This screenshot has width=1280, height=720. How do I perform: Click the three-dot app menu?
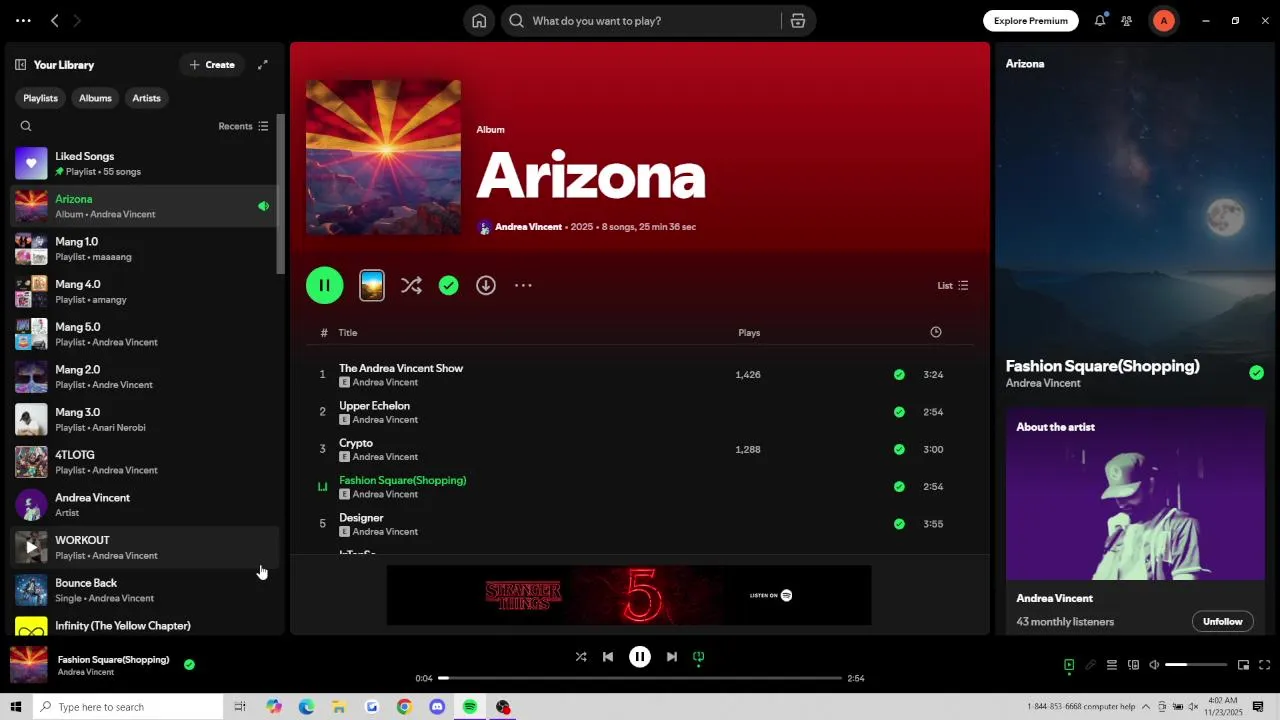[x=23, y=21]
